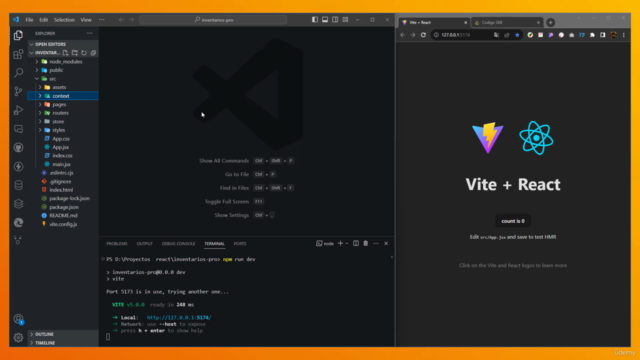Click the inventarios-pro command center search
Image resolution: width=640 pixels, height=360 pixels.
coord(213,20)
